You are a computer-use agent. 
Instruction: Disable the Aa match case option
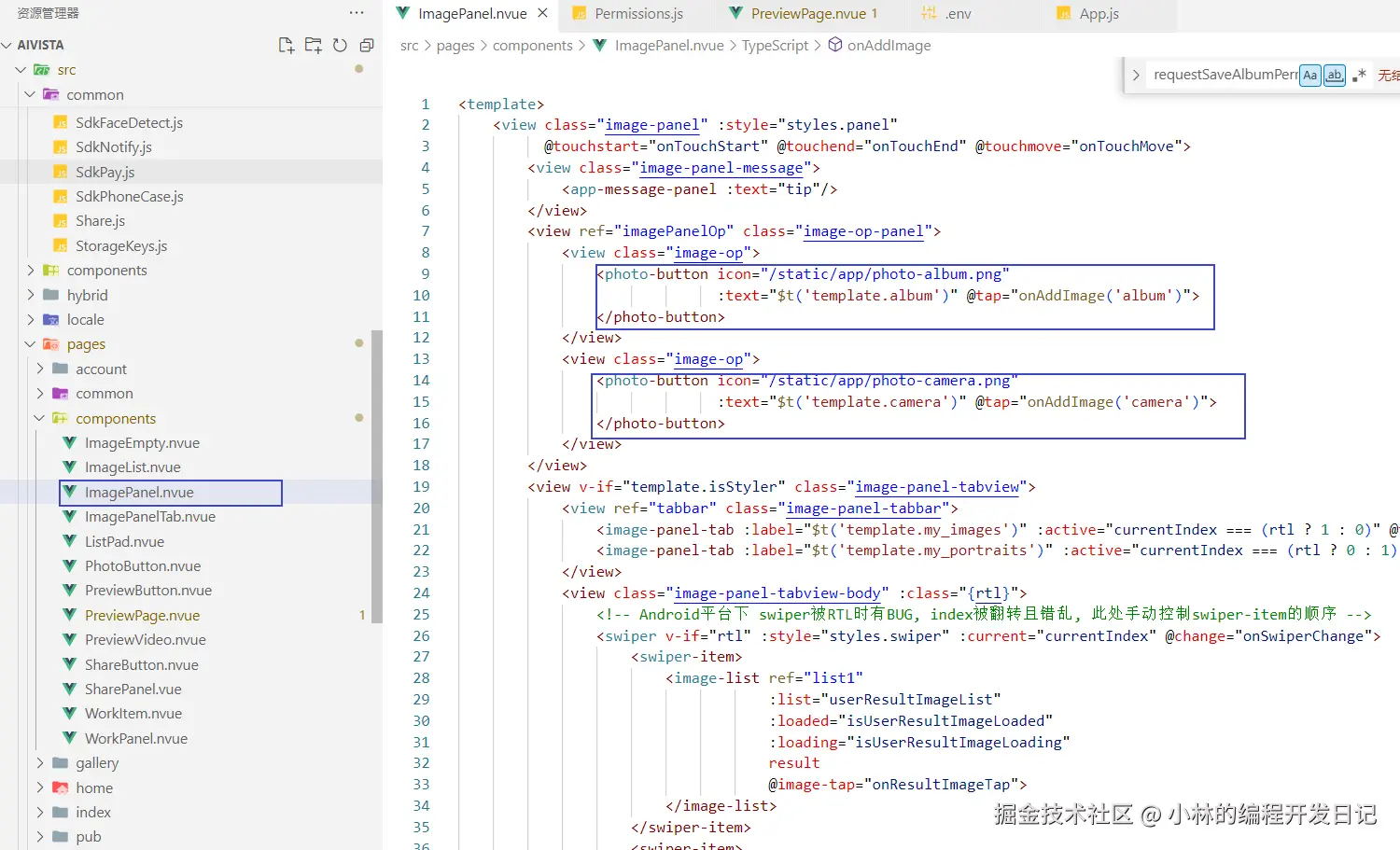pos(1309,75)
